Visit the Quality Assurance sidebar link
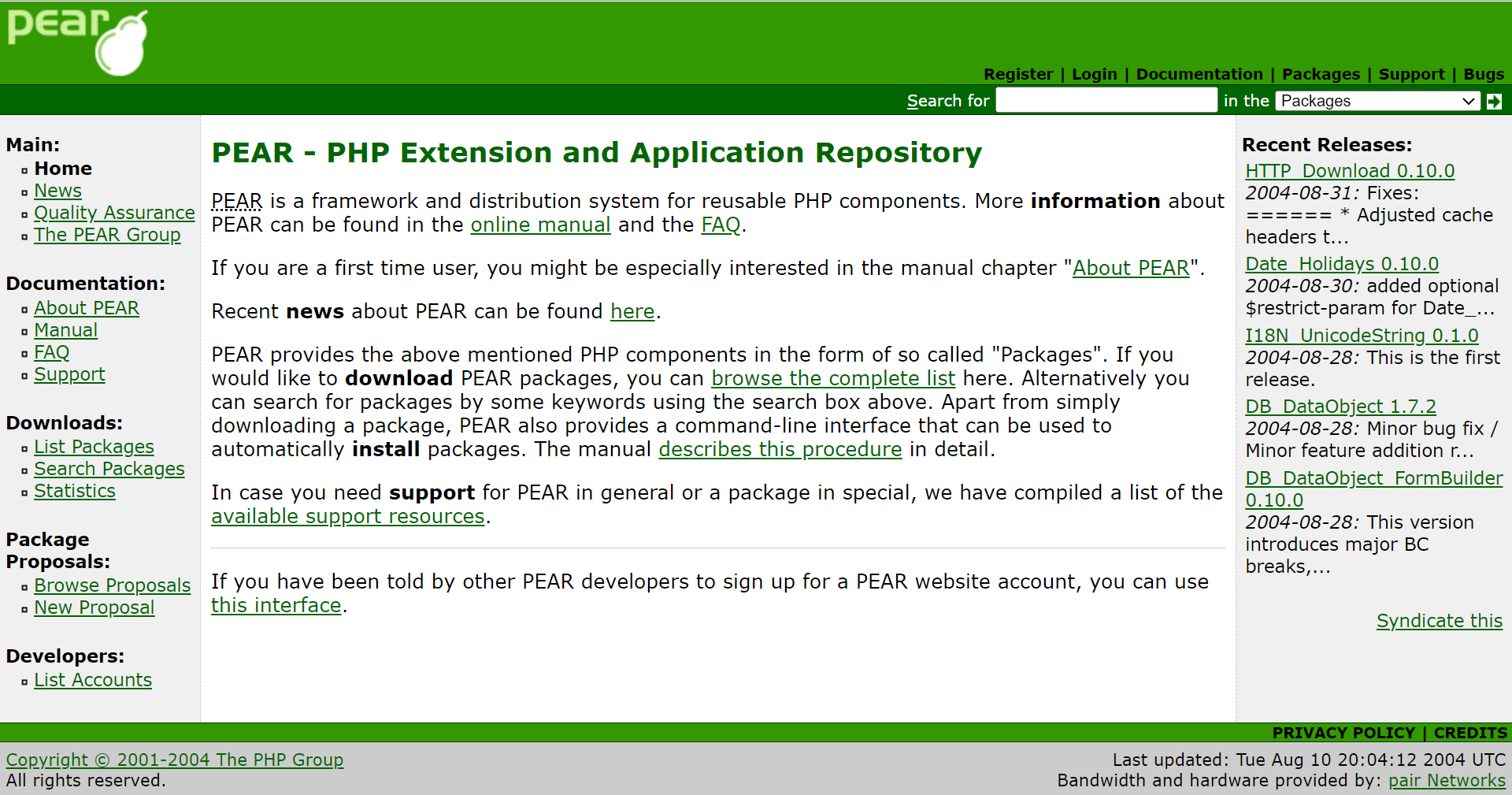Image resolution: width=1512 pixels, height=795 pixels. click(x=114, y=213)
